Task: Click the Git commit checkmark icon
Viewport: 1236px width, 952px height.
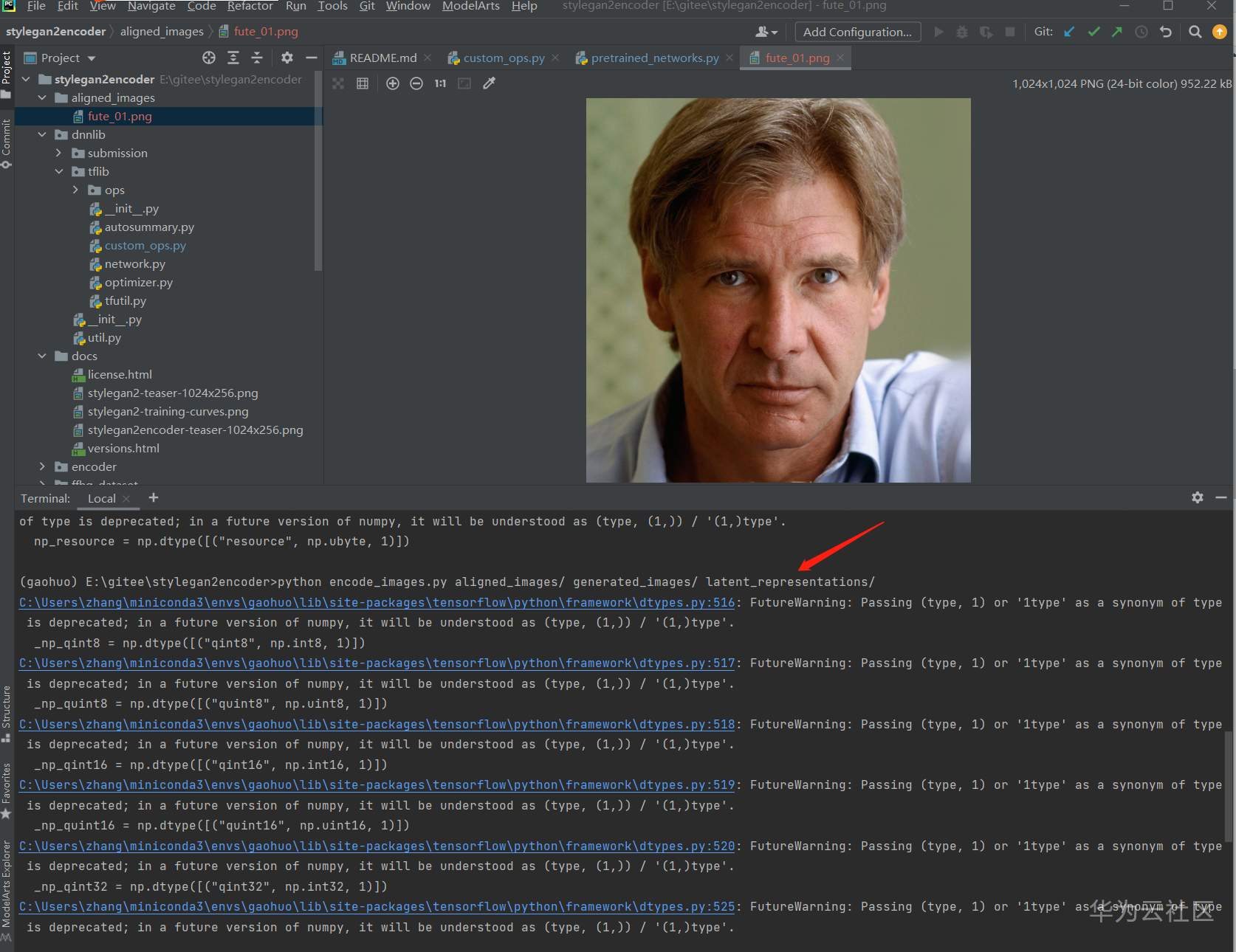Action: point(1093,32)
